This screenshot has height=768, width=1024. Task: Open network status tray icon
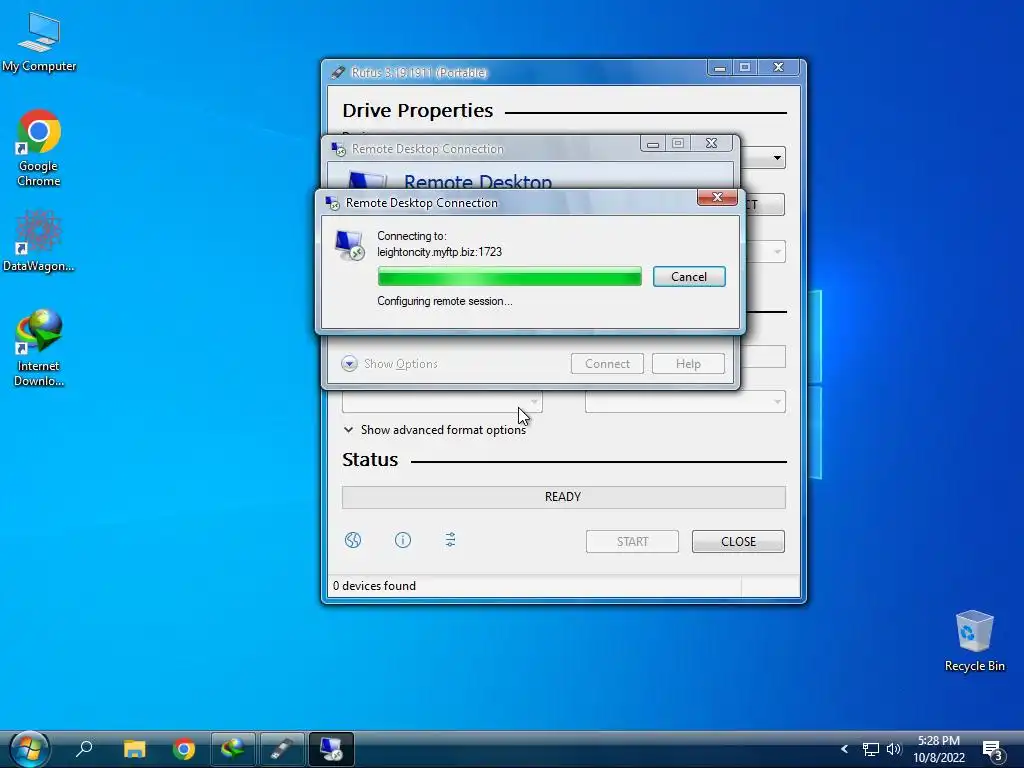pyautogui.click(x=871, y=749)
